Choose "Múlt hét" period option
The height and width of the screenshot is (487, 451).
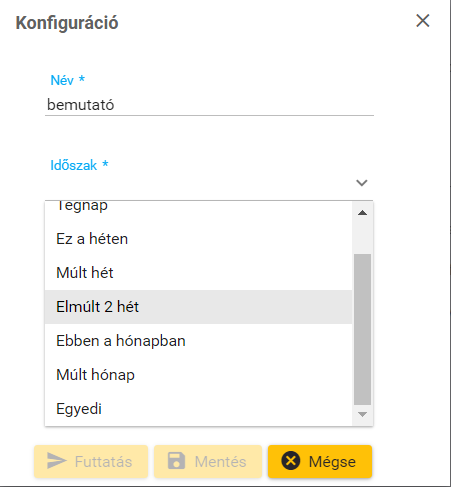[198, 273]
